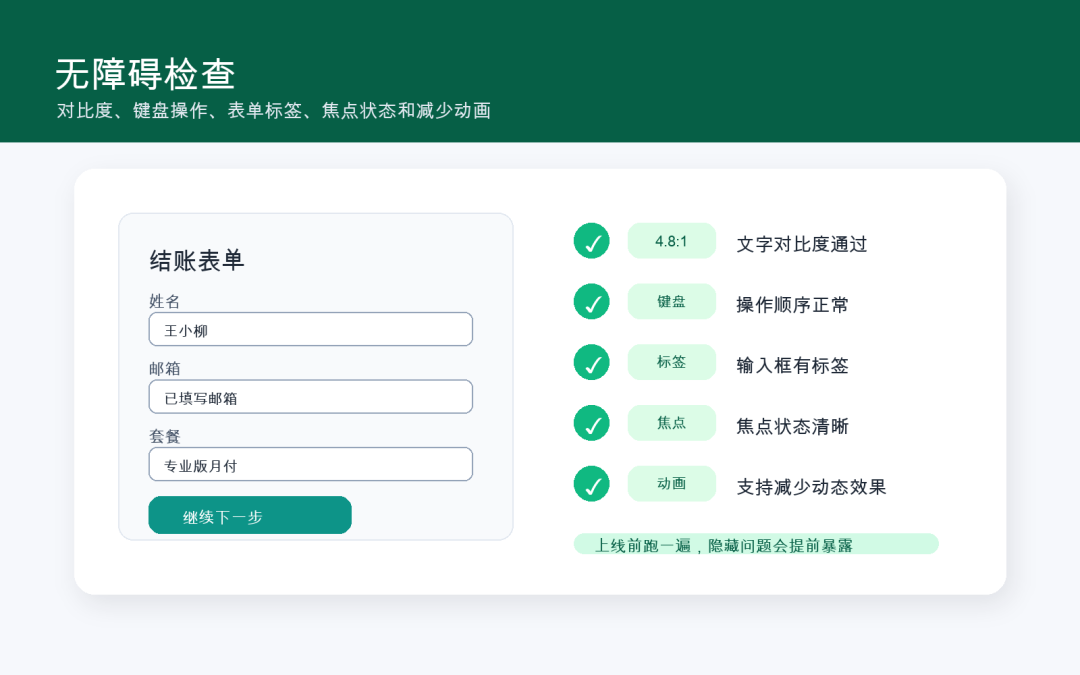
Task: Click the 上线前跑一遍 tip banner
Action: (756, 544)
